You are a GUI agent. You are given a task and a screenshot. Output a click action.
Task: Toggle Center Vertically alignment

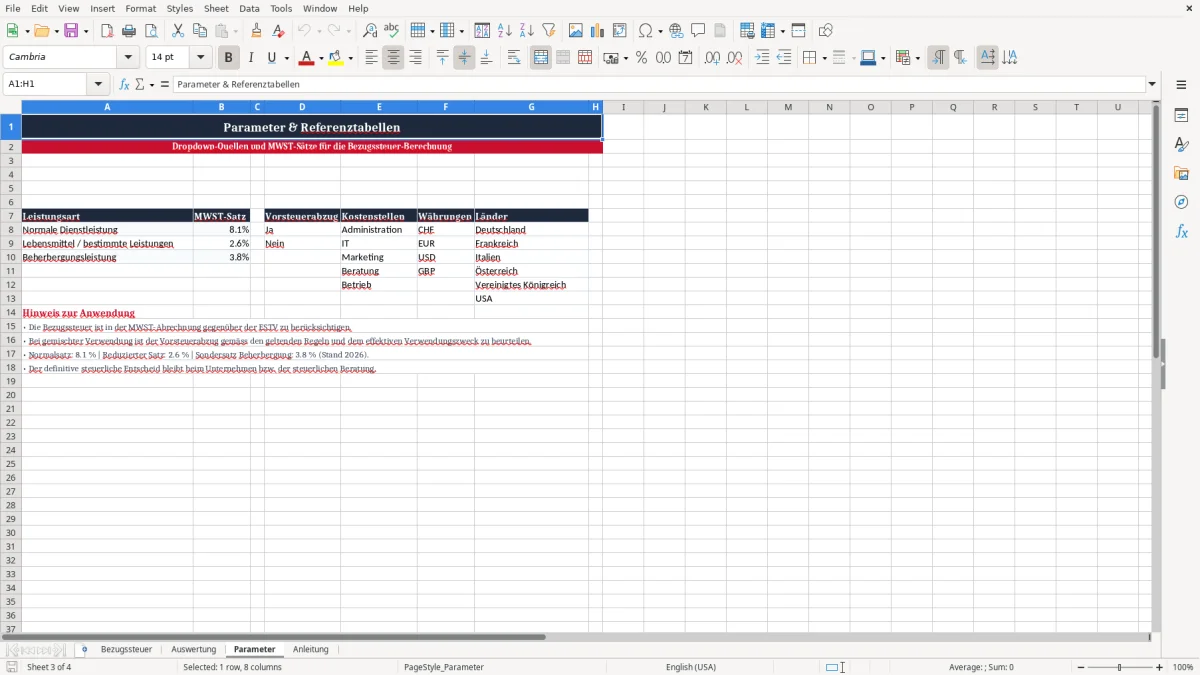click(464, 58)
